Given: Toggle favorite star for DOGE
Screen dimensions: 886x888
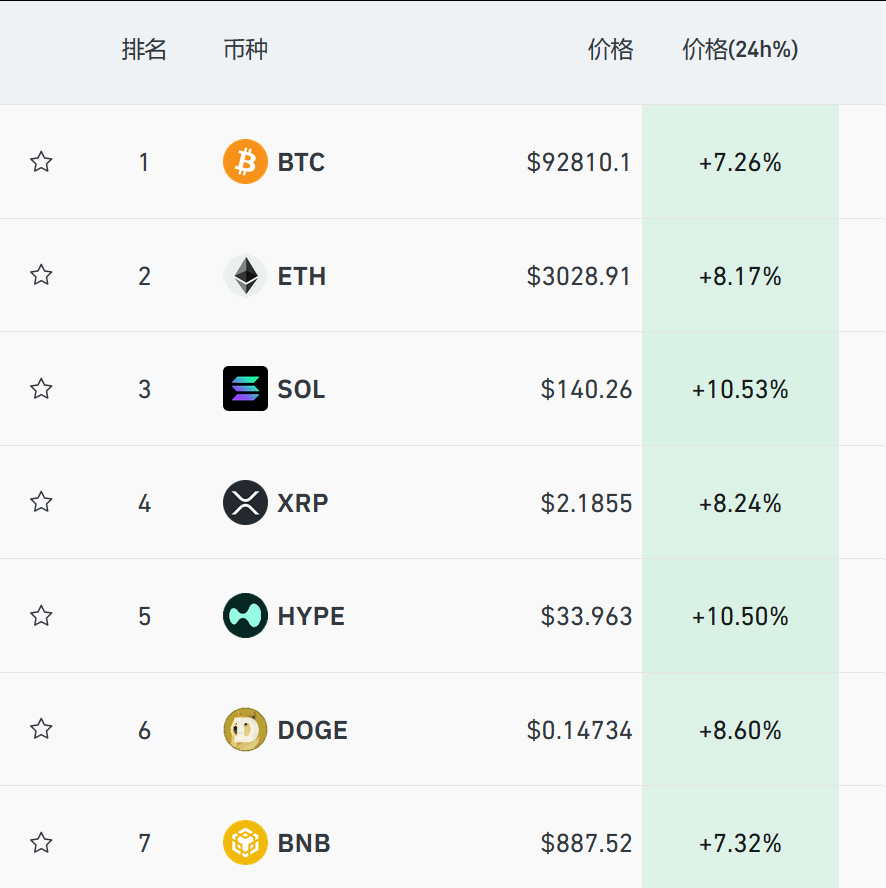Looking at the screenshot, I should coord(41,729).
